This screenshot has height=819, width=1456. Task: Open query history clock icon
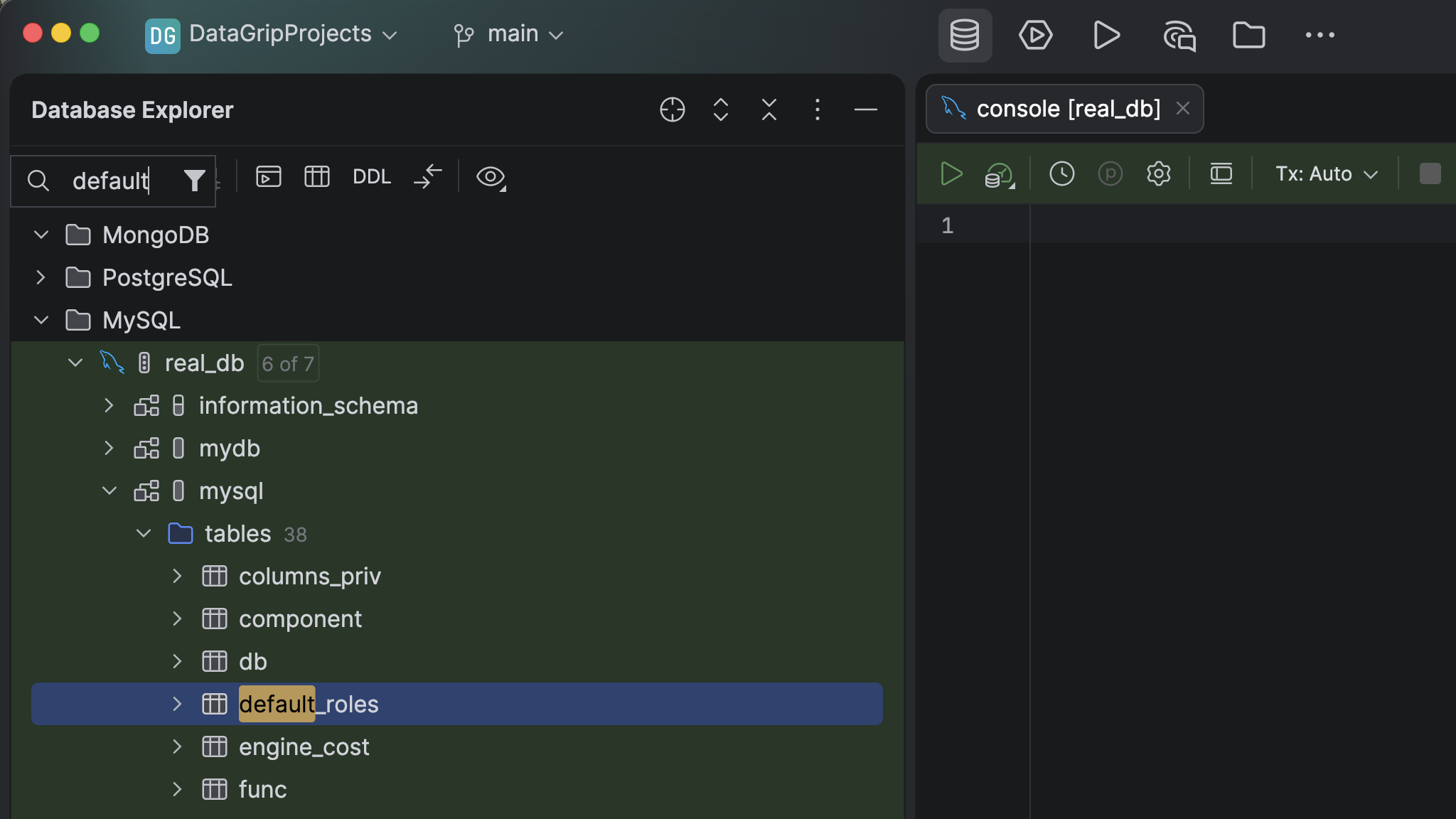point(1062,173)
